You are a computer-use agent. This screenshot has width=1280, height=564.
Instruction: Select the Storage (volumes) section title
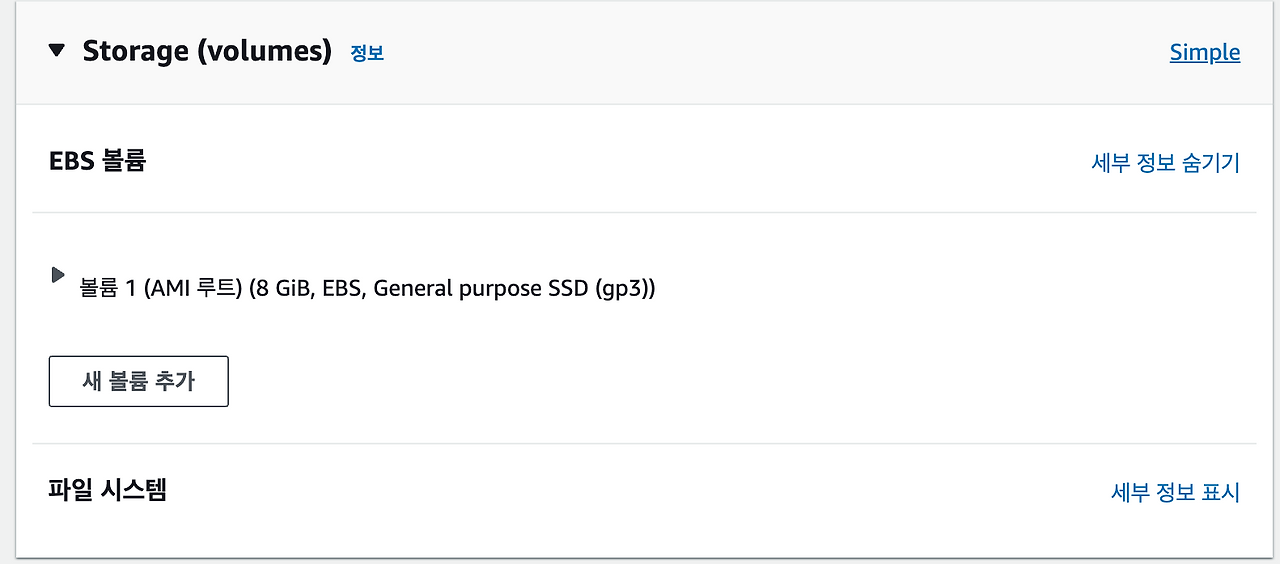[x=206, y=51]
